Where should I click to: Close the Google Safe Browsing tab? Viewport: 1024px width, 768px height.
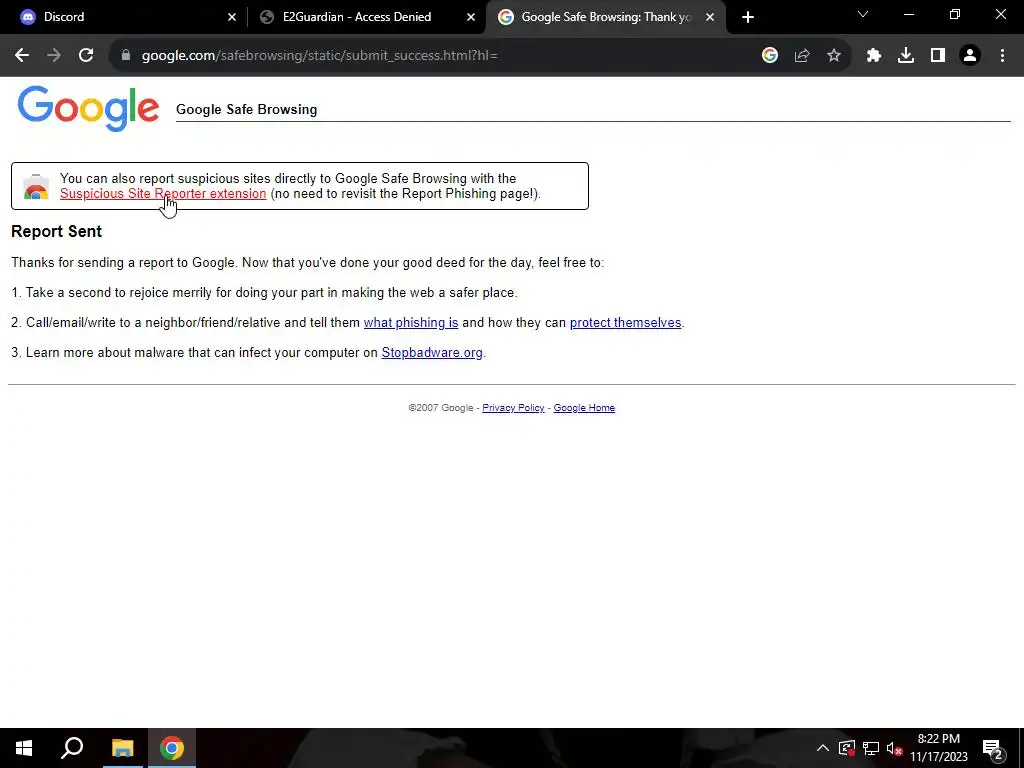(710, 17)
